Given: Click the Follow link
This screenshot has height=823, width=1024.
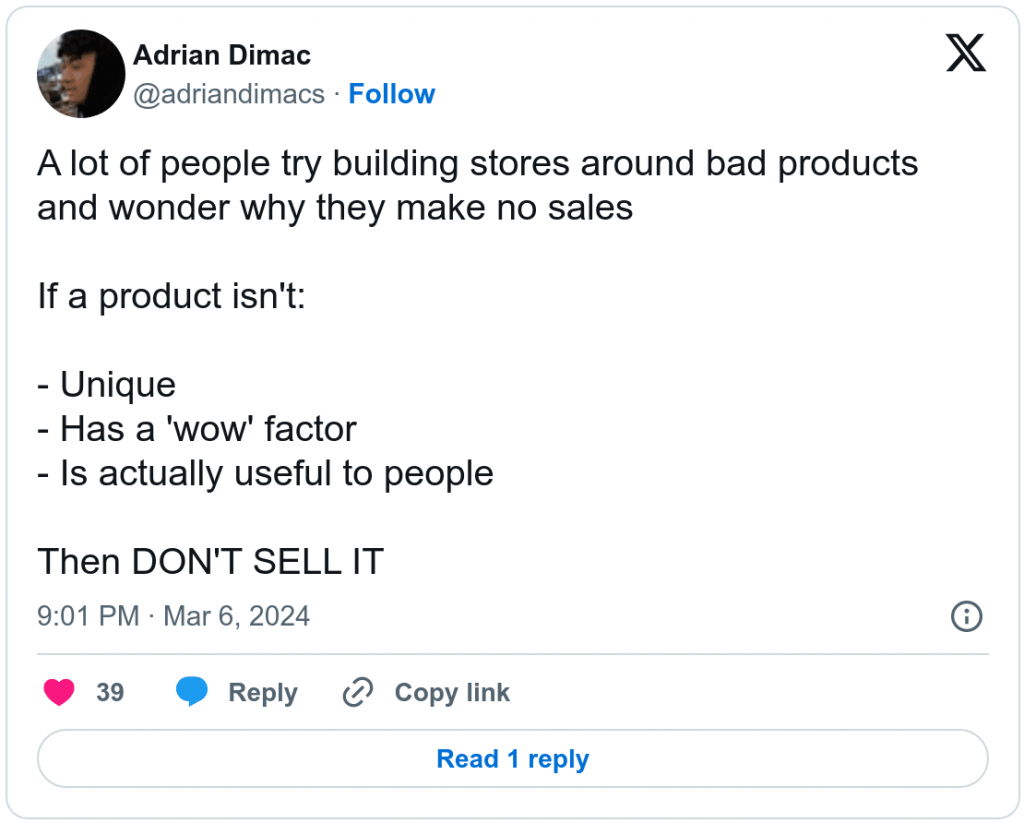Looking at the screenshot, I should point(392,93).
